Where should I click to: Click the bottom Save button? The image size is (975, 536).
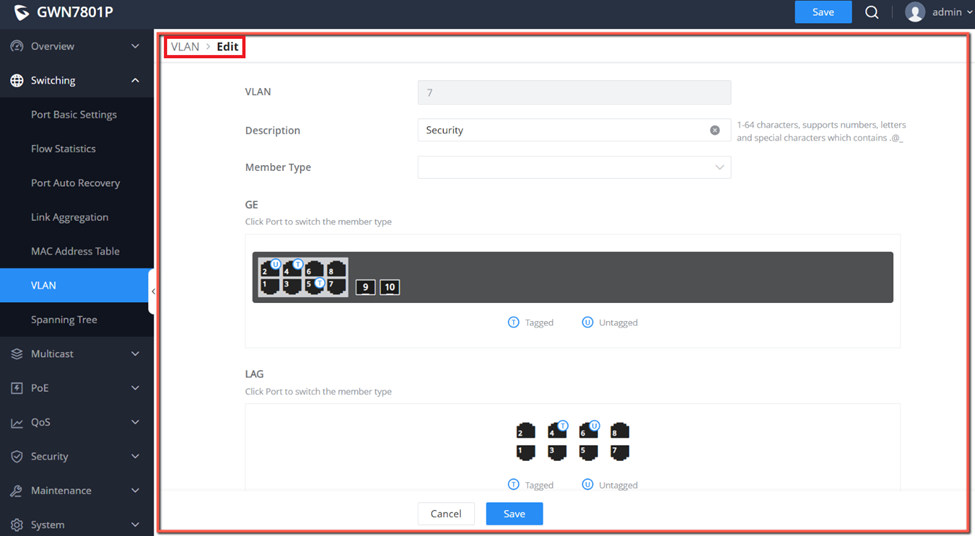click(x=514, y=514)
